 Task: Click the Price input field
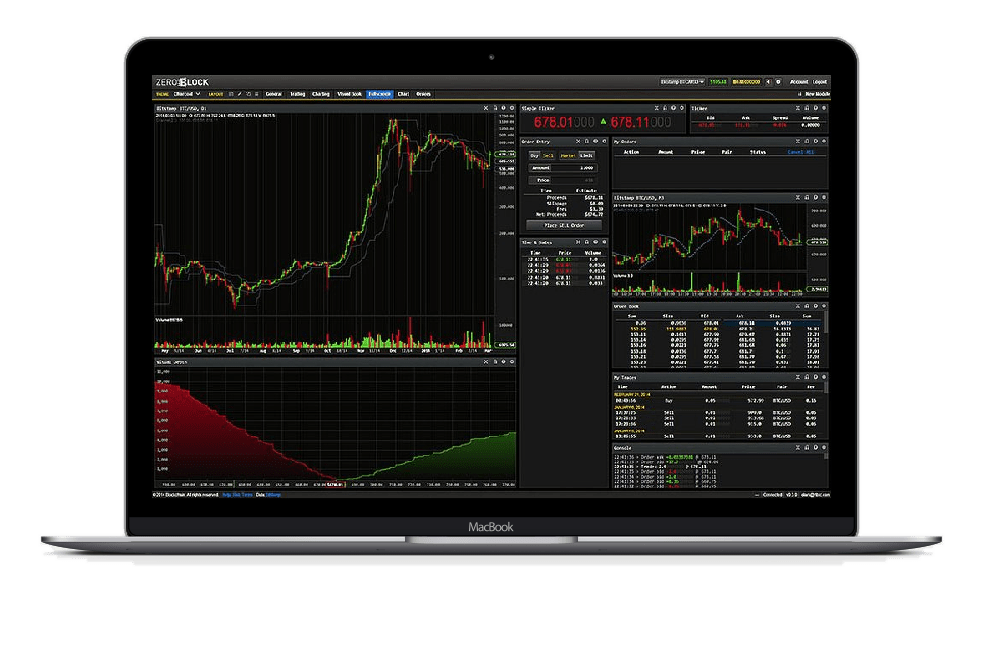(x=563, y=180)
